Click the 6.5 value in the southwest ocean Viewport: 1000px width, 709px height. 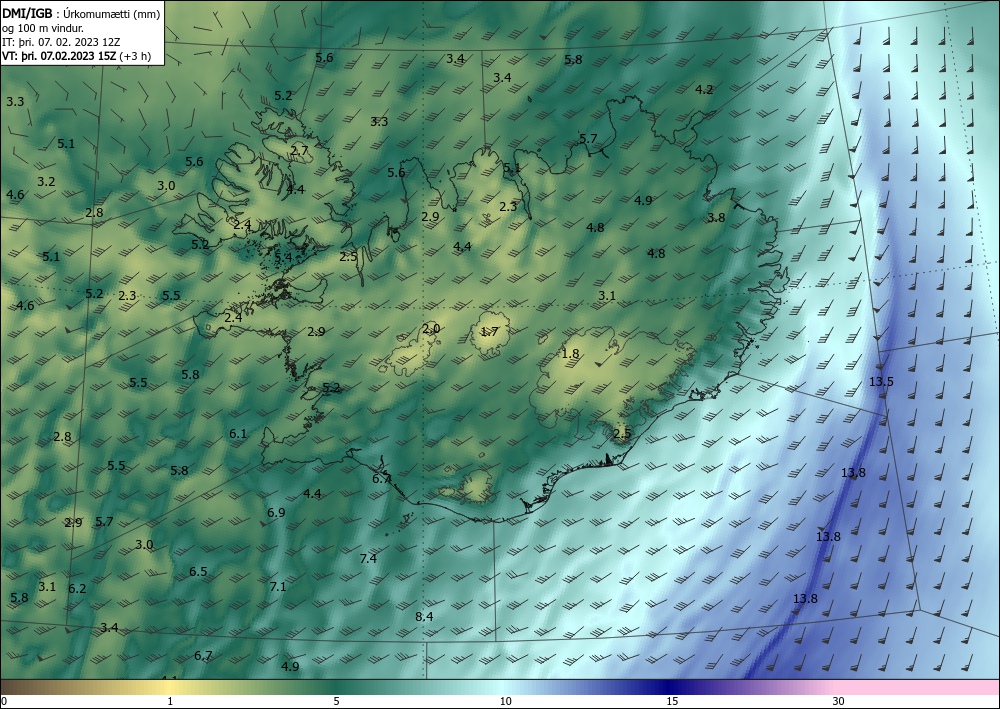tap(198, 571)
